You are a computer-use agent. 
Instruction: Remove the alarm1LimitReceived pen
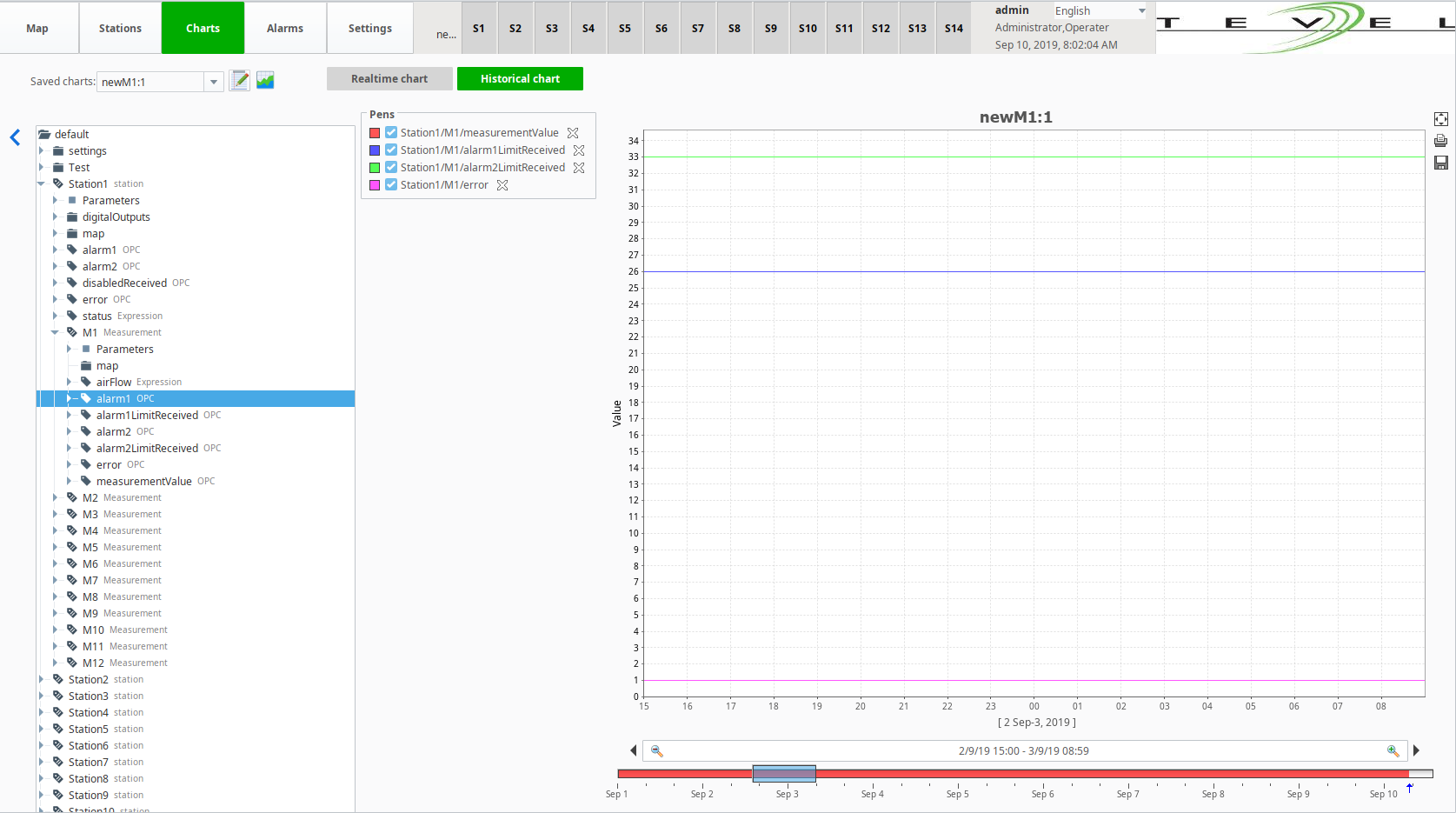pyautogui.click(x=579, y=150)
